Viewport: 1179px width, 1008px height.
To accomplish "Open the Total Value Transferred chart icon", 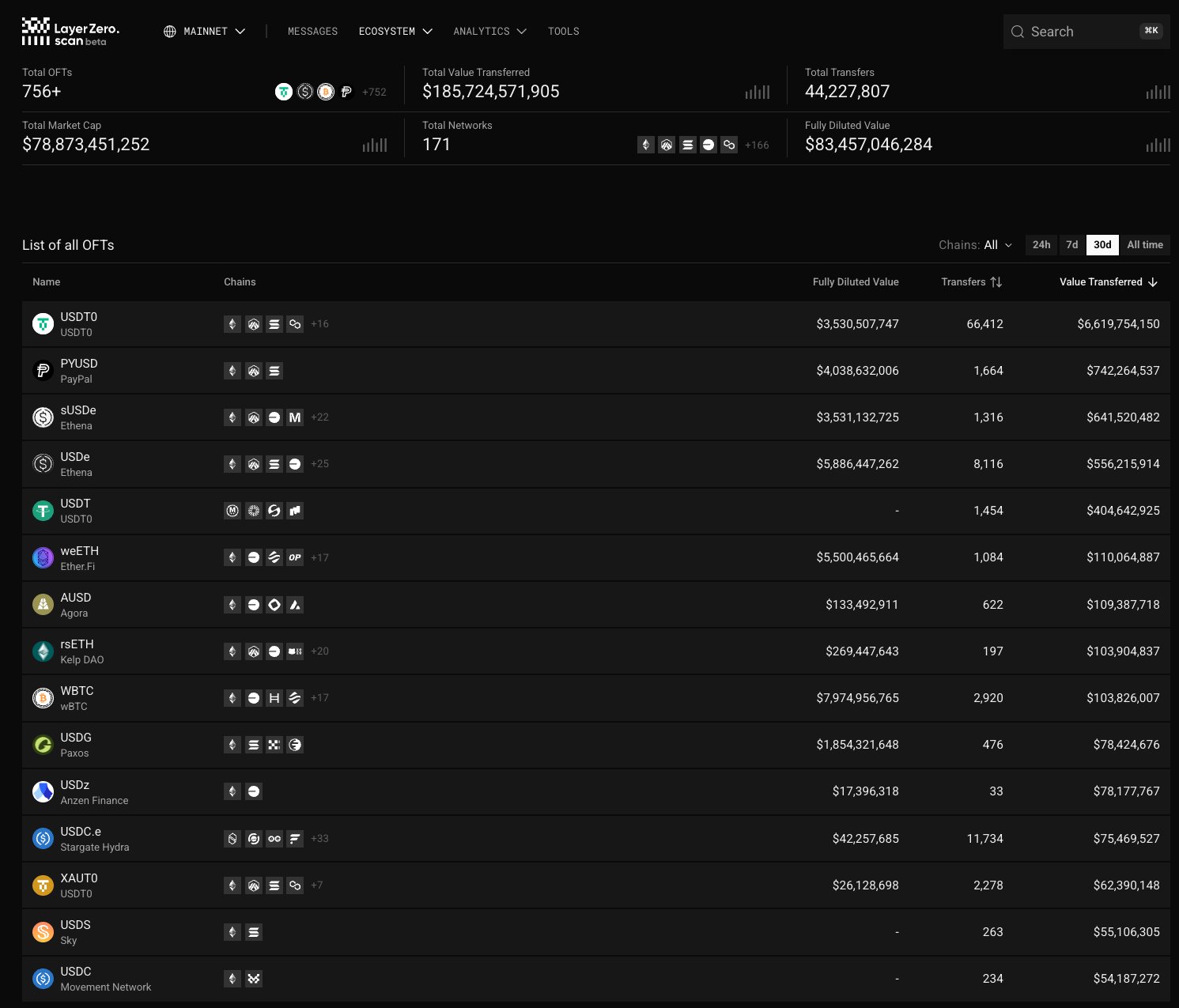I will pyautogui.click(x=757, y=92).
